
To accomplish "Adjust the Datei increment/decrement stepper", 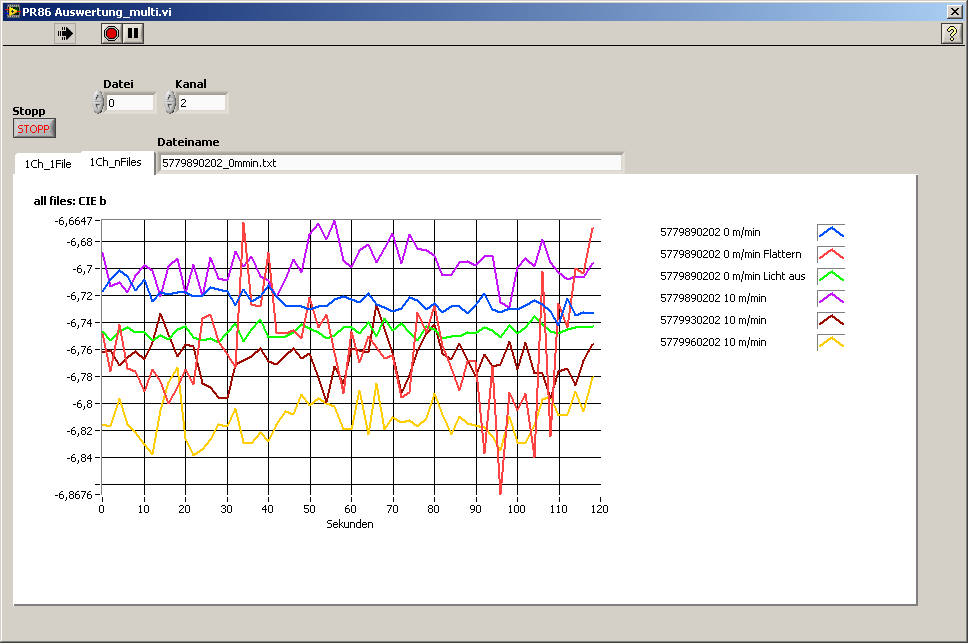I will point(98,102).
